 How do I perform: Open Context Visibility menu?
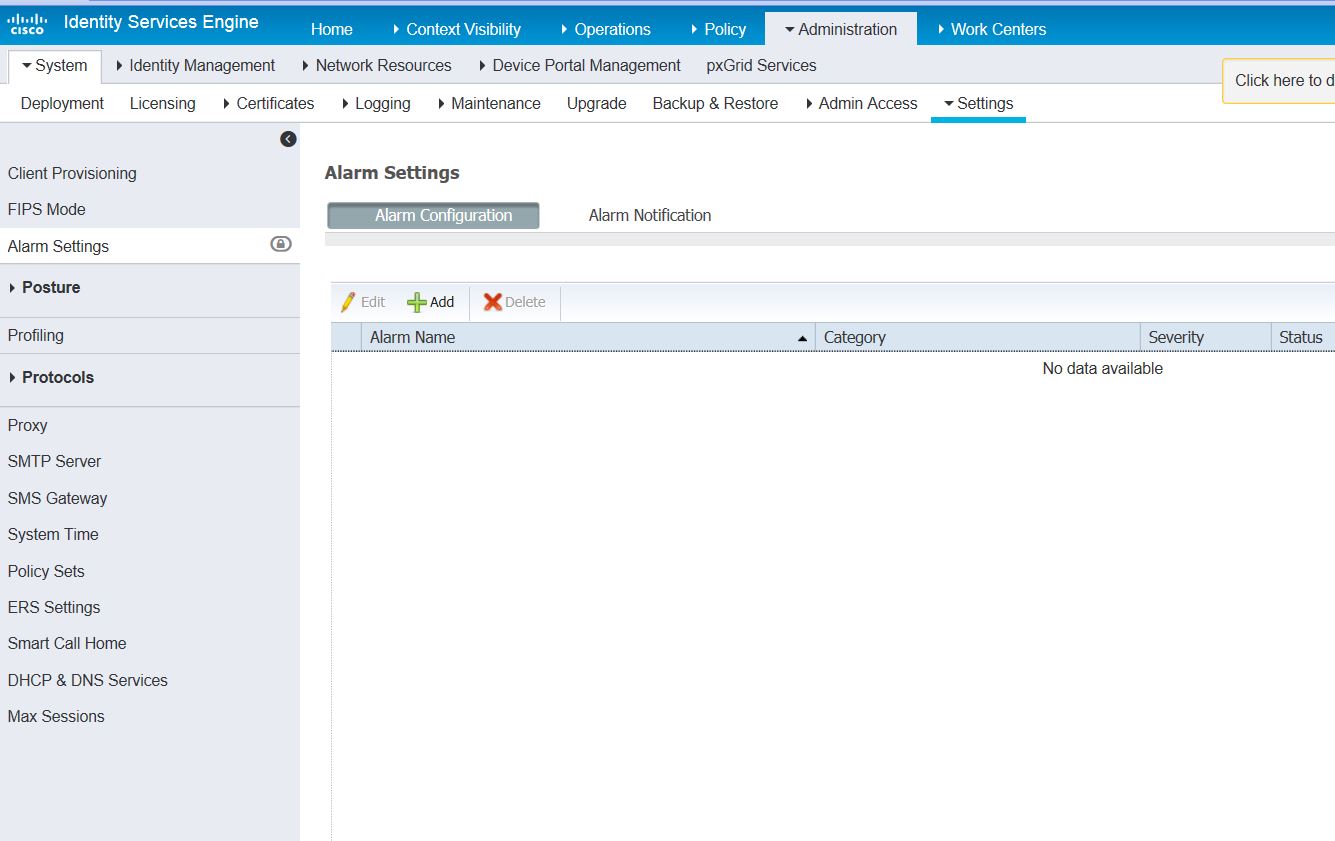coord(456,29)
